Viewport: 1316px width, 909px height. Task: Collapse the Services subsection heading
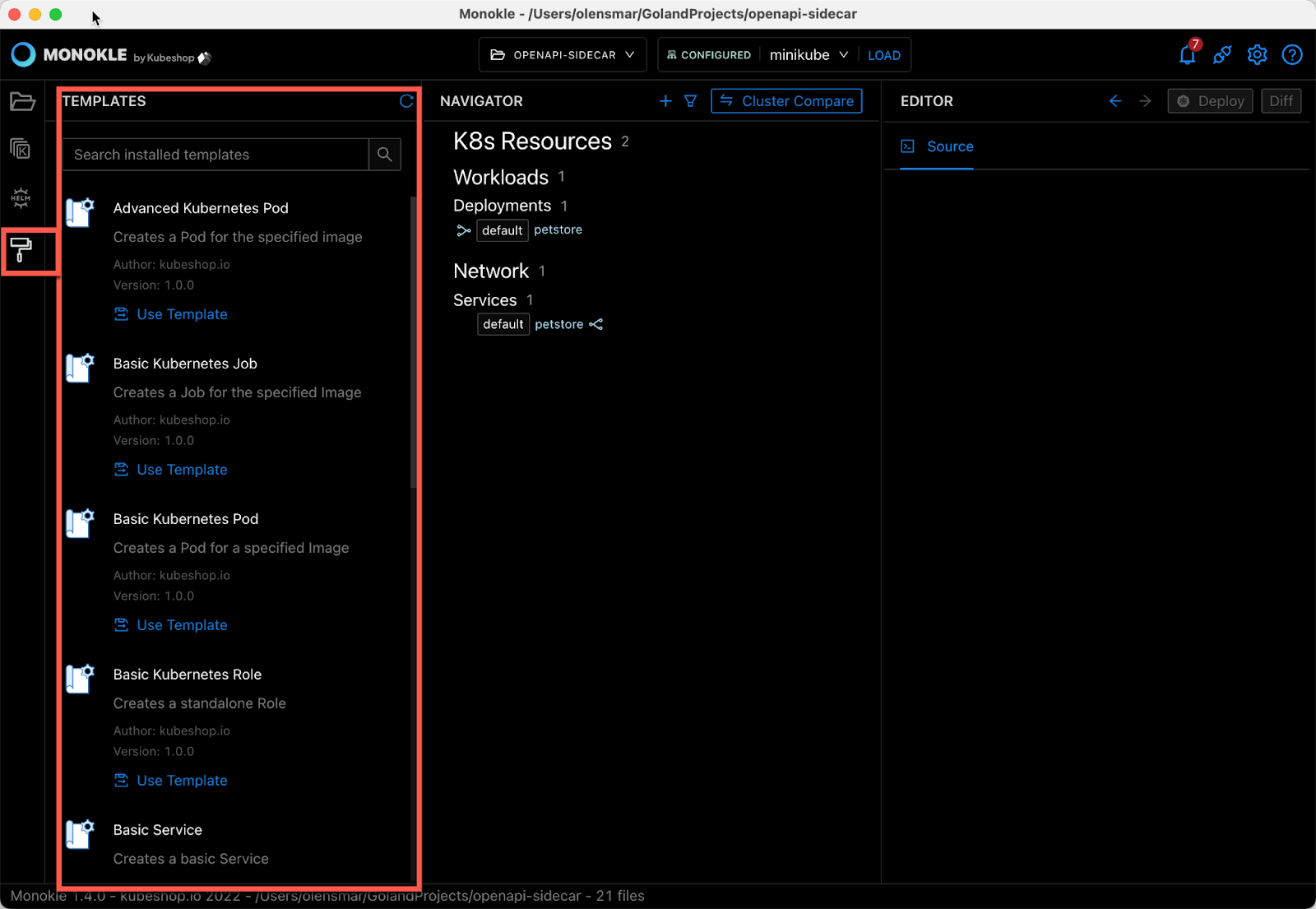485,300
